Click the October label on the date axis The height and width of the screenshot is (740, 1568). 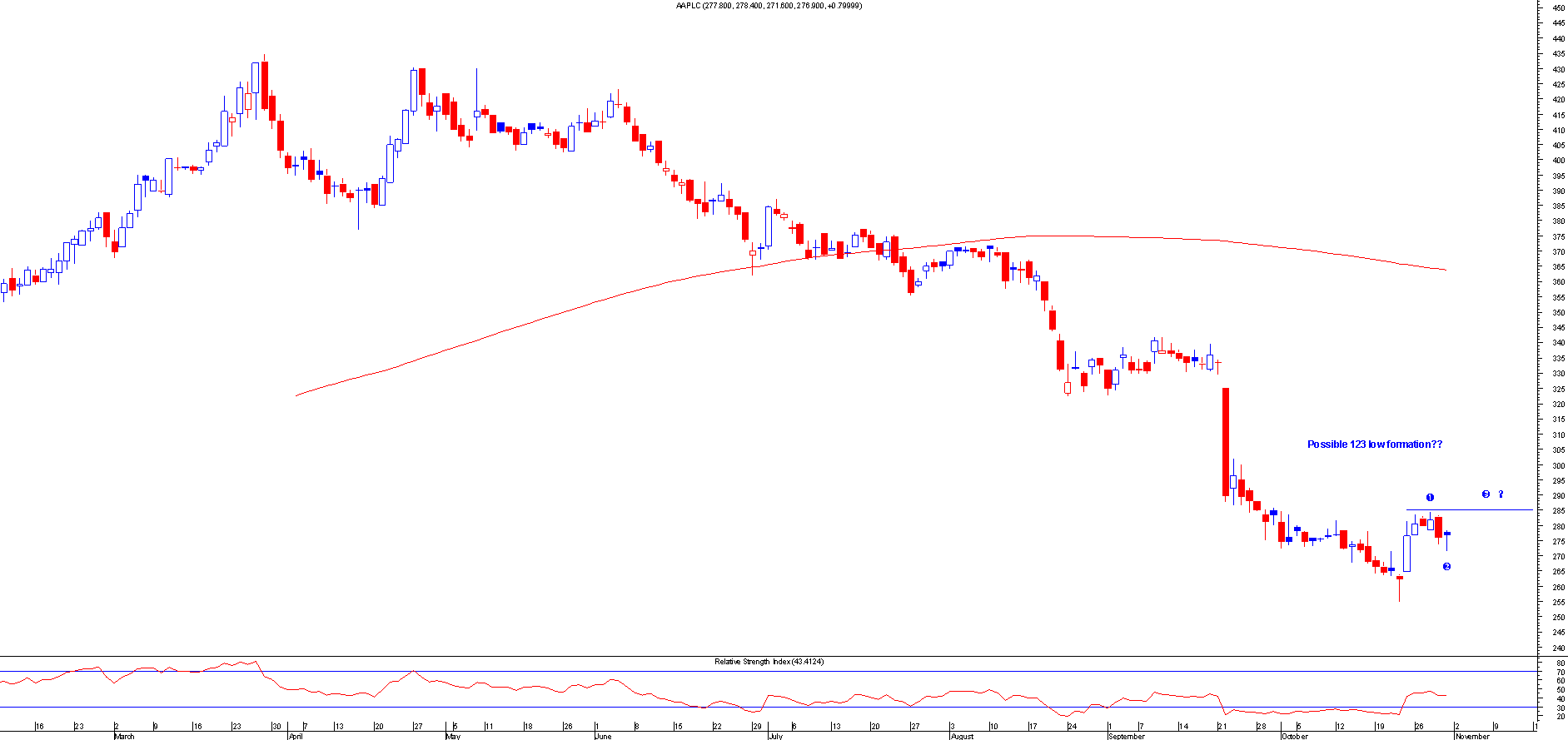coord(1295,736)
